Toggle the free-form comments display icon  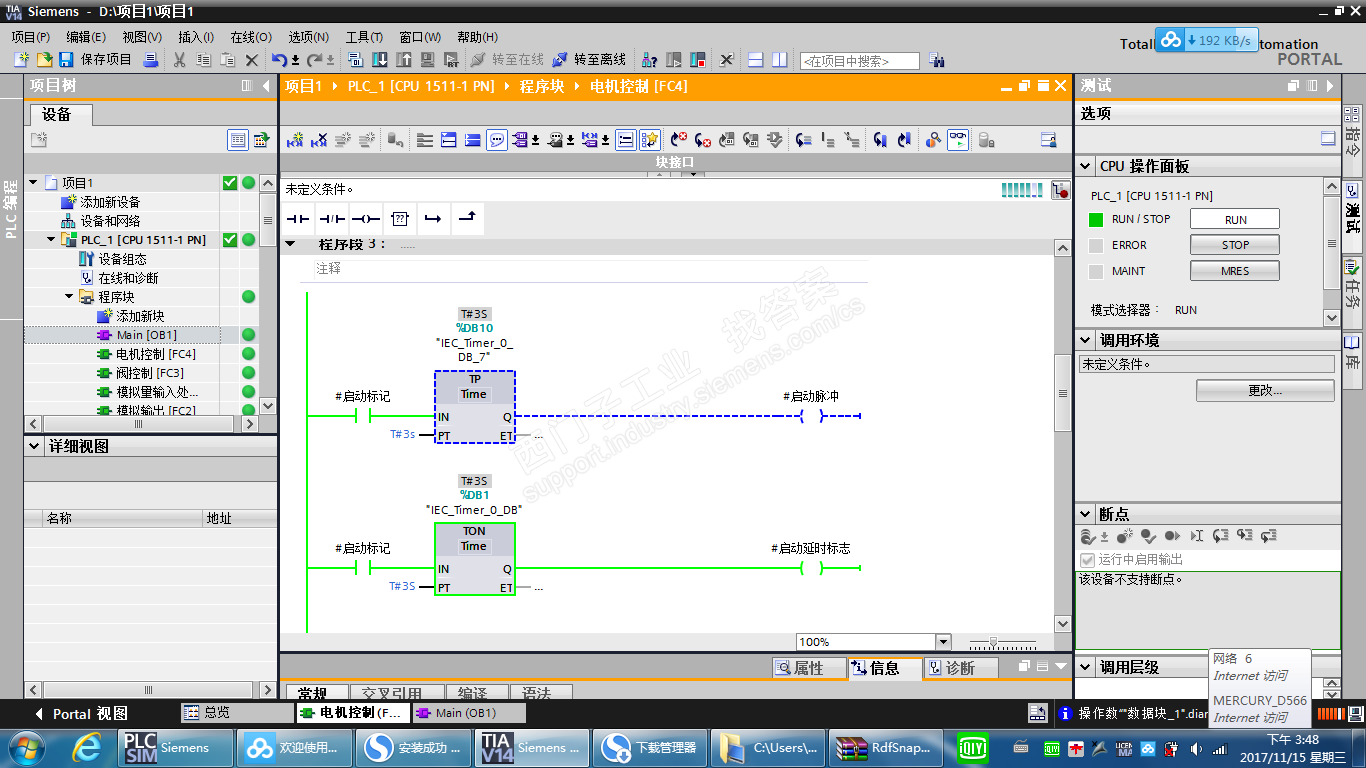tap(497, 140)
